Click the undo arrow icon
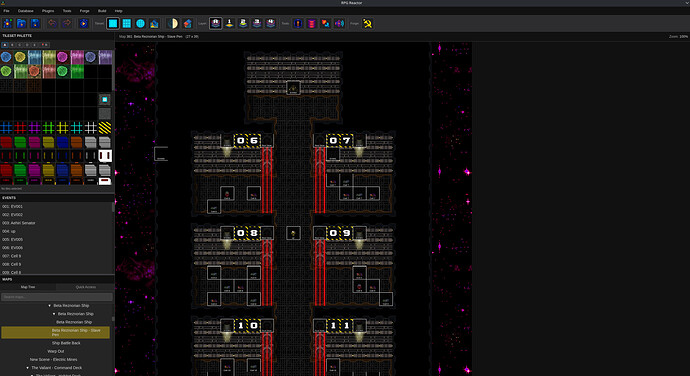This screenshot has width=690, height=376. (52, 23)
